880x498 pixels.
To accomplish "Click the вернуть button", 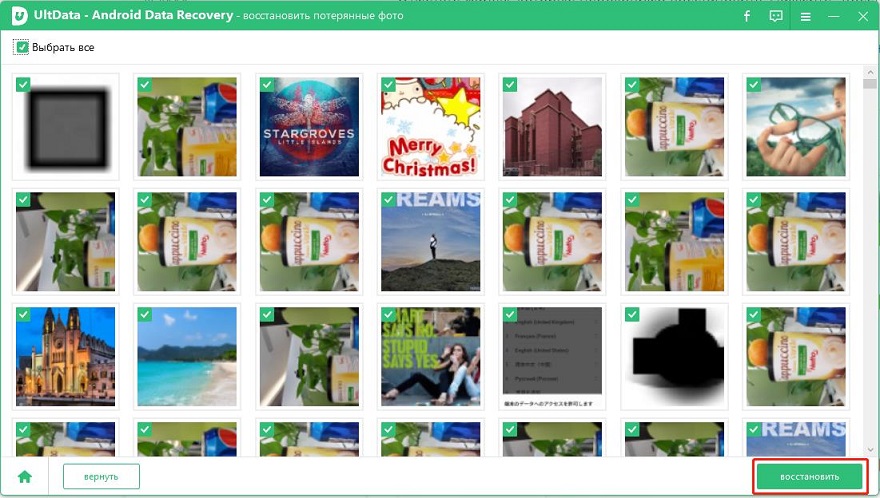I will pyautogui.click(x=101, y=477).
